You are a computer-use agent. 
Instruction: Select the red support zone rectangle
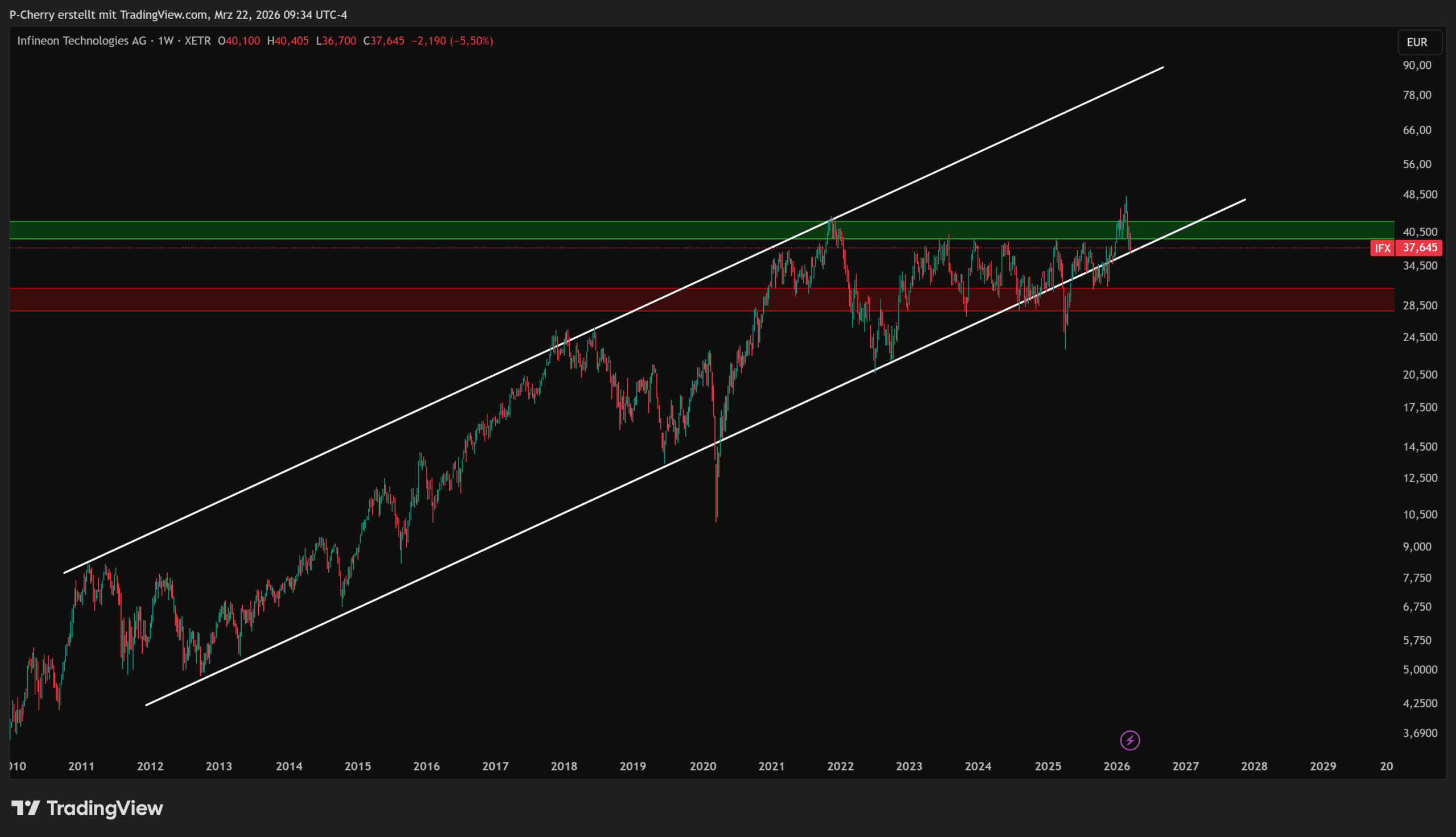pyautogui.click(x=402, y=299)
